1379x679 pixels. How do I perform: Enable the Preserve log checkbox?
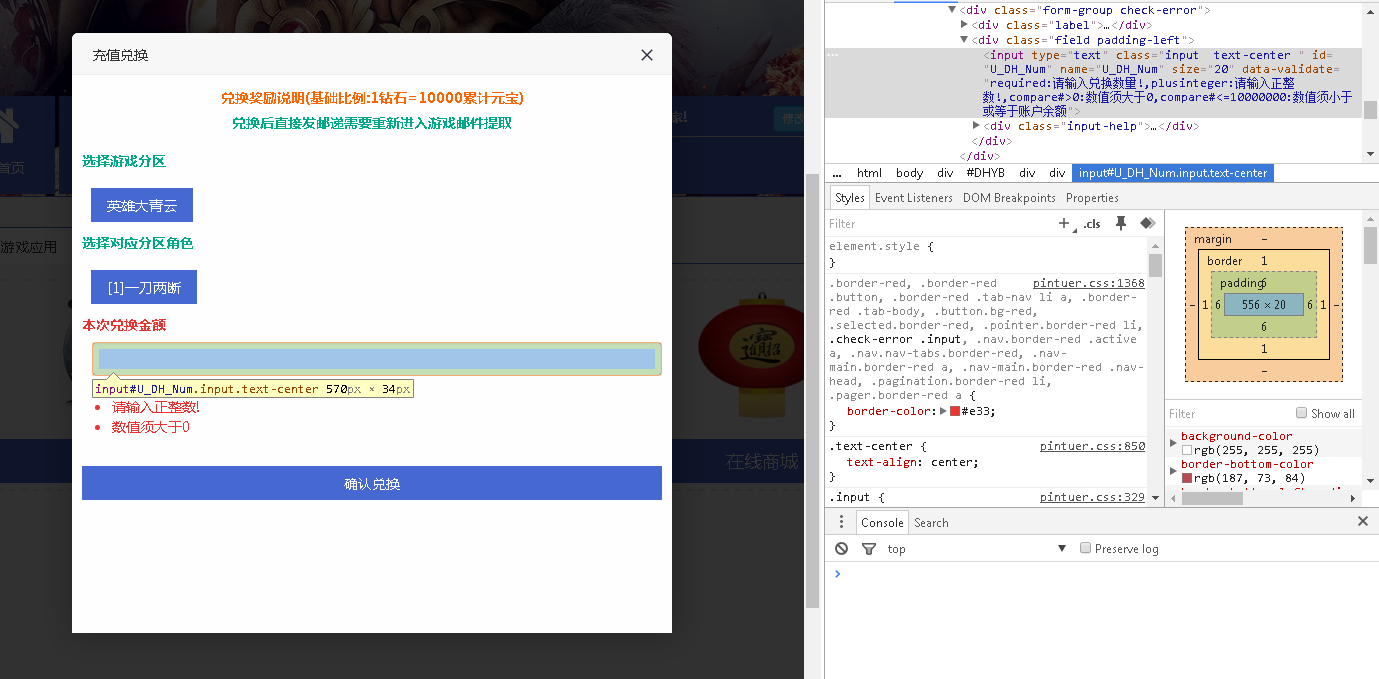pos(1085,548)
